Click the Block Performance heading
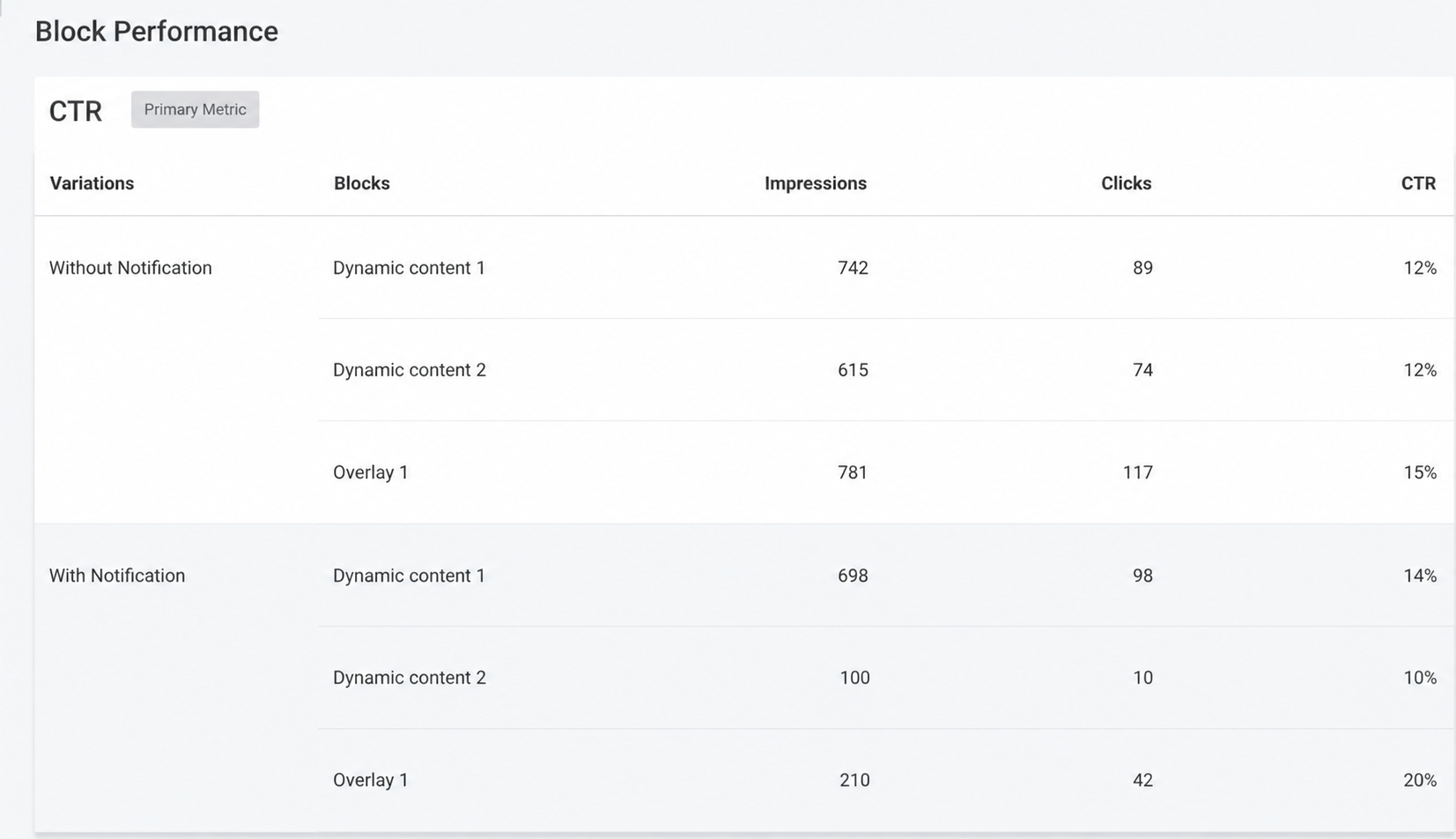This screenshot has width=1456, height=839. pos(157,31)
